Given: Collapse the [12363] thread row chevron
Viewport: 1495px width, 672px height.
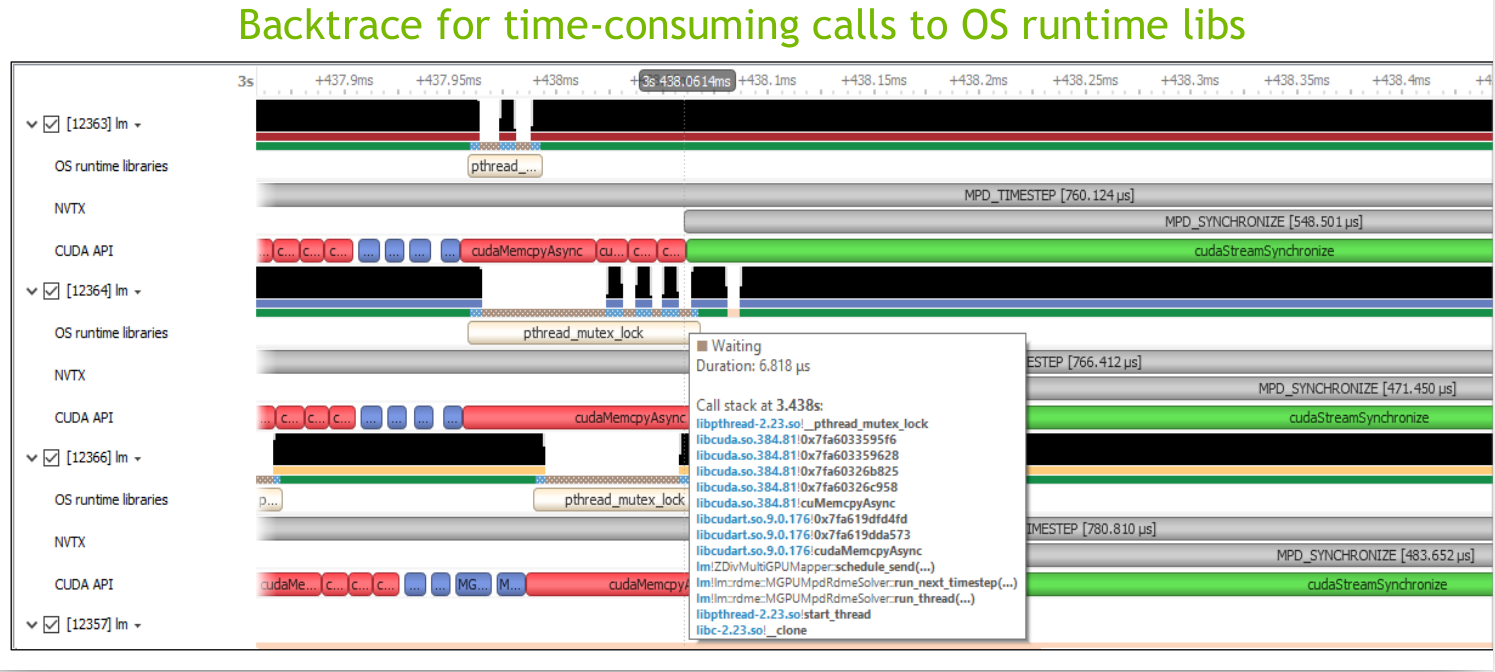Looking at the screenshot, I should [32, 125].
